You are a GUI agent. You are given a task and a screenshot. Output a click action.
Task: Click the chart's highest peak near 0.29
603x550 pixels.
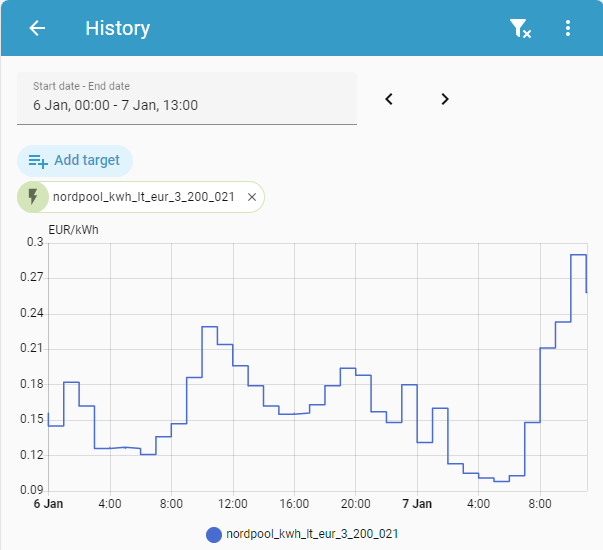(x=578, y=255)
